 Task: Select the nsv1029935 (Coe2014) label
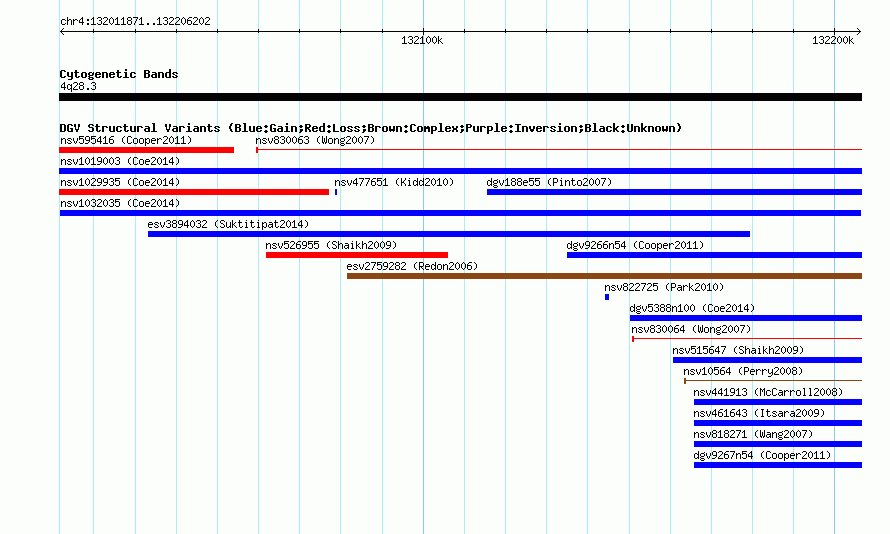pyautogui.click(x=120, y=182)
